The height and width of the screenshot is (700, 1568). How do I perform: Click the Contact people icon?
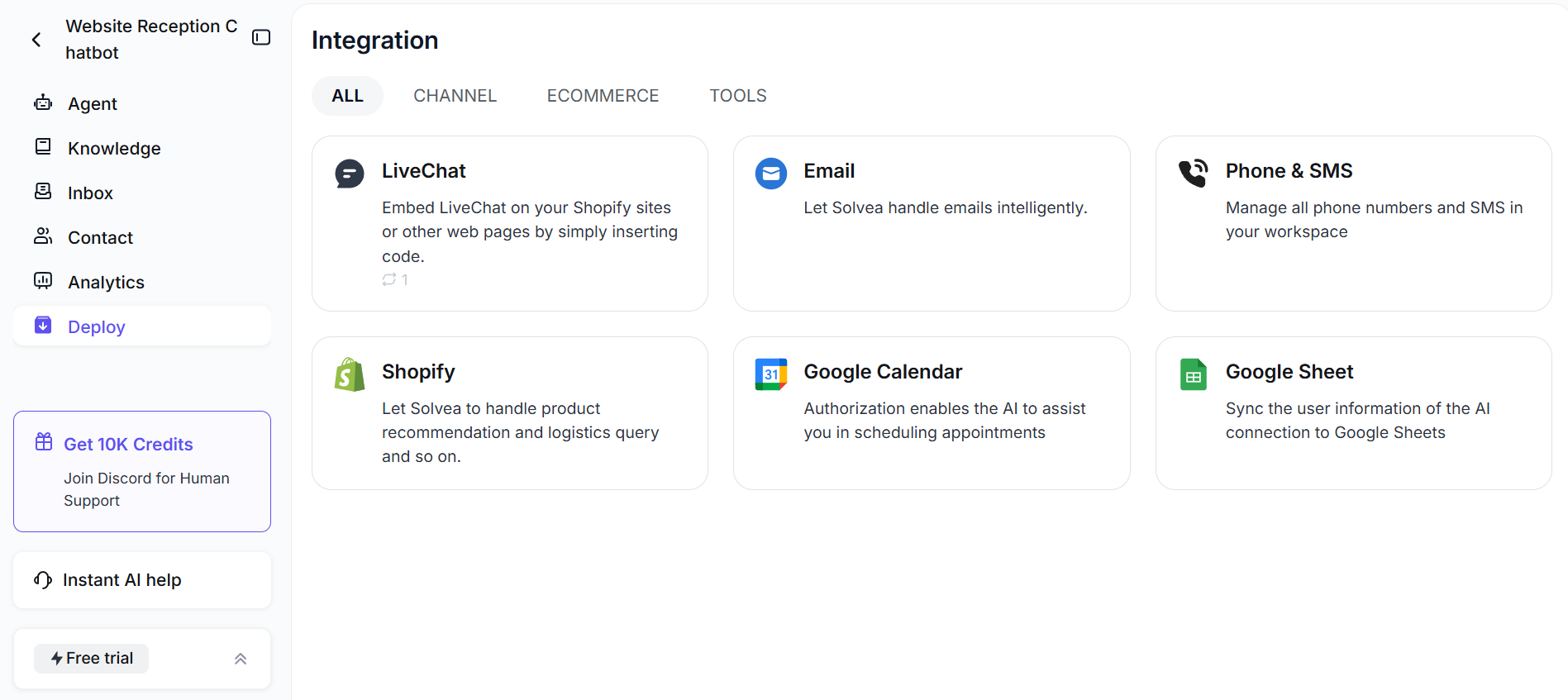(43, 236)
